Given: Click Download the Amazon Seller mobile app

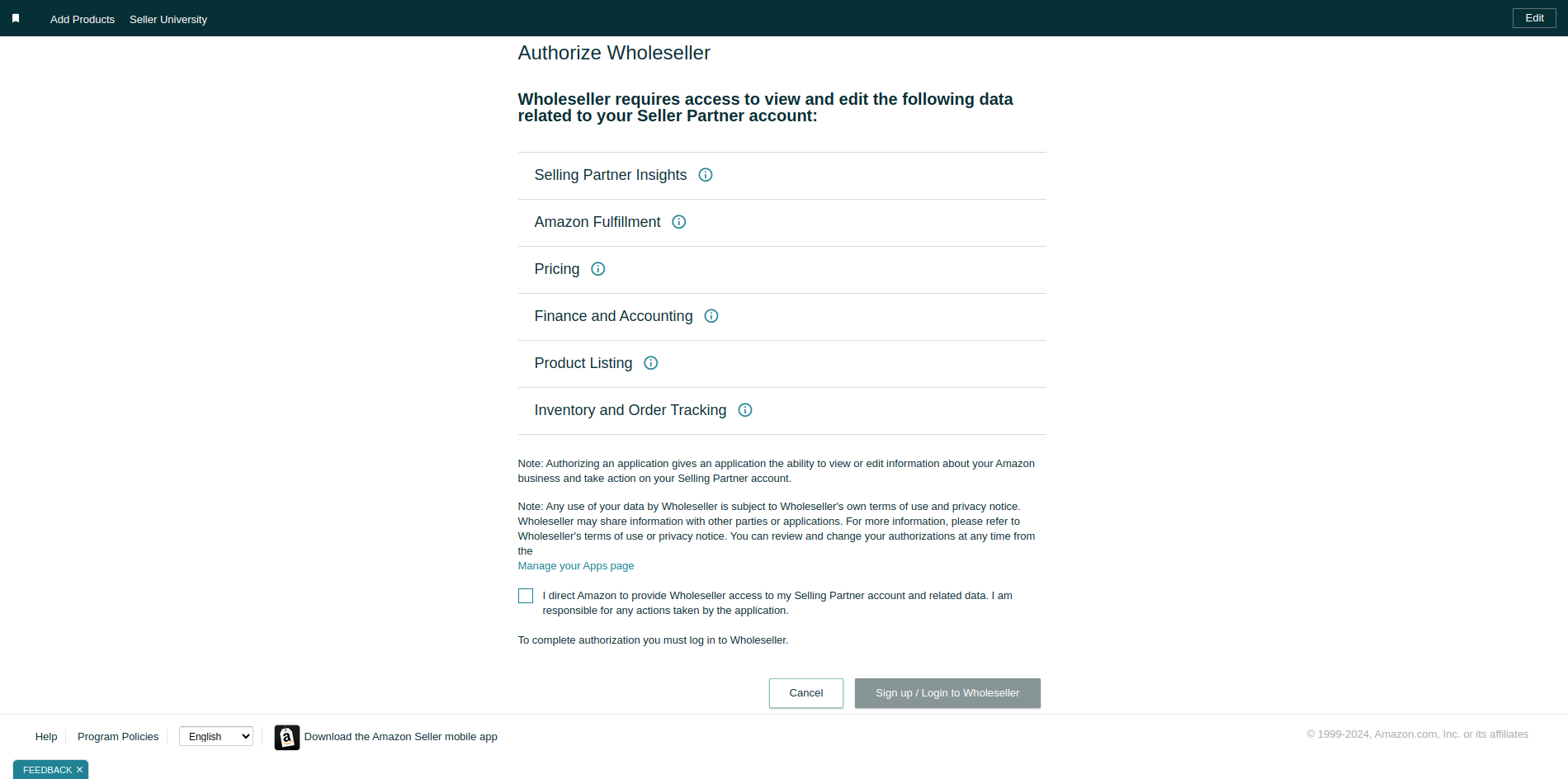Looking at the screenshot, I should point(401,737).
